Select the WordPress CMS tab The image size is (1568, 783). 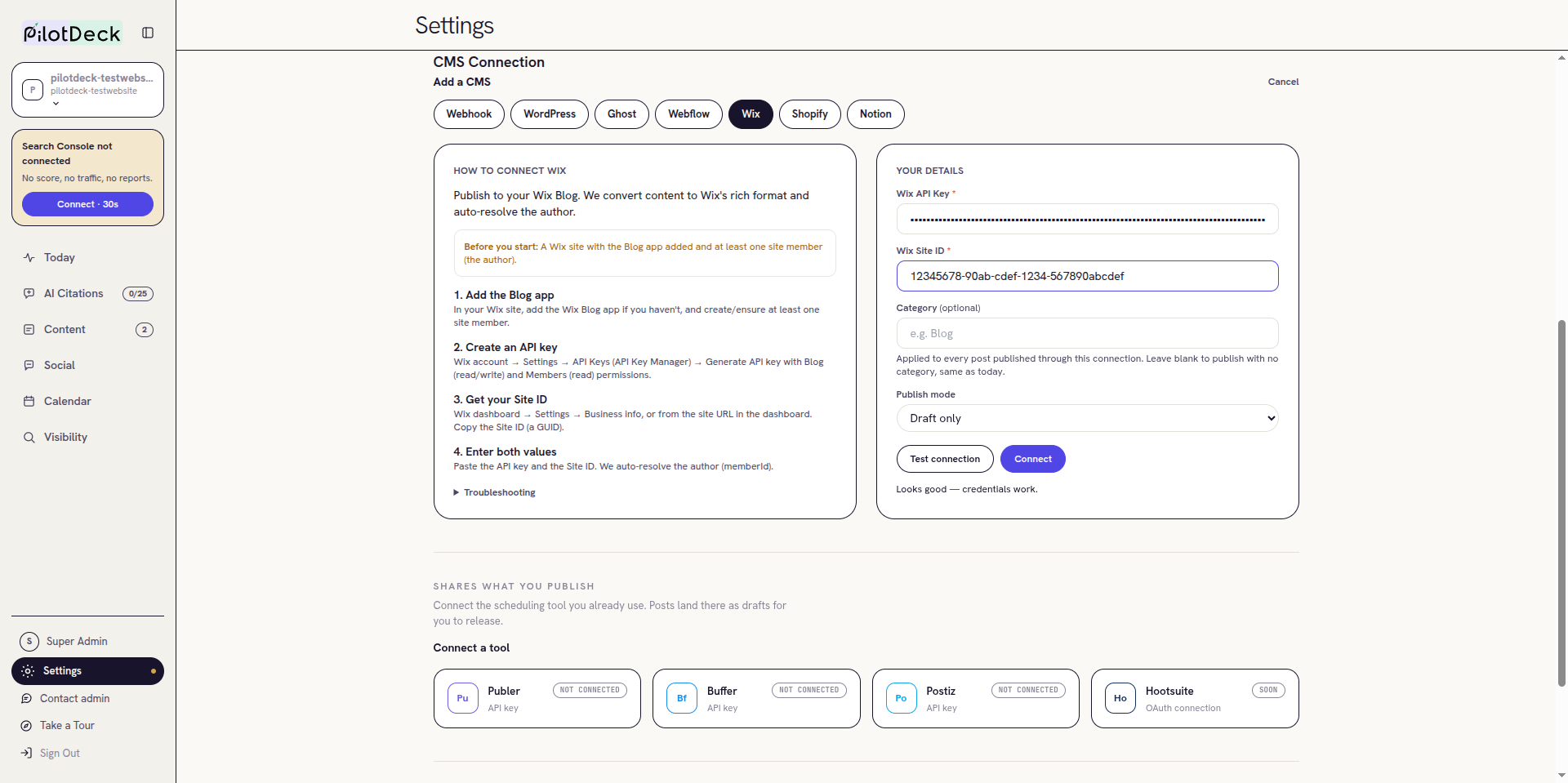(x=550, y=114)
